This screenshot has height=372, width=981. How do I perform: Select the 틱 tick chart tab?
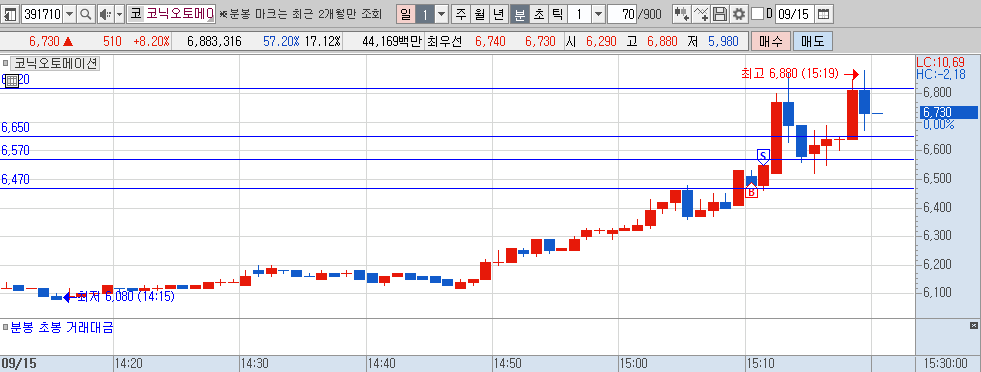[x=557, y=14]
